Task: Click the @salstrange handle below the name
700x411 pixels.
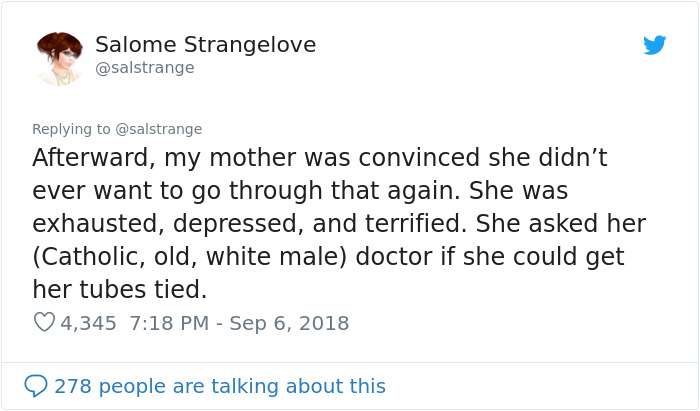Action: (x=145, y=68)
